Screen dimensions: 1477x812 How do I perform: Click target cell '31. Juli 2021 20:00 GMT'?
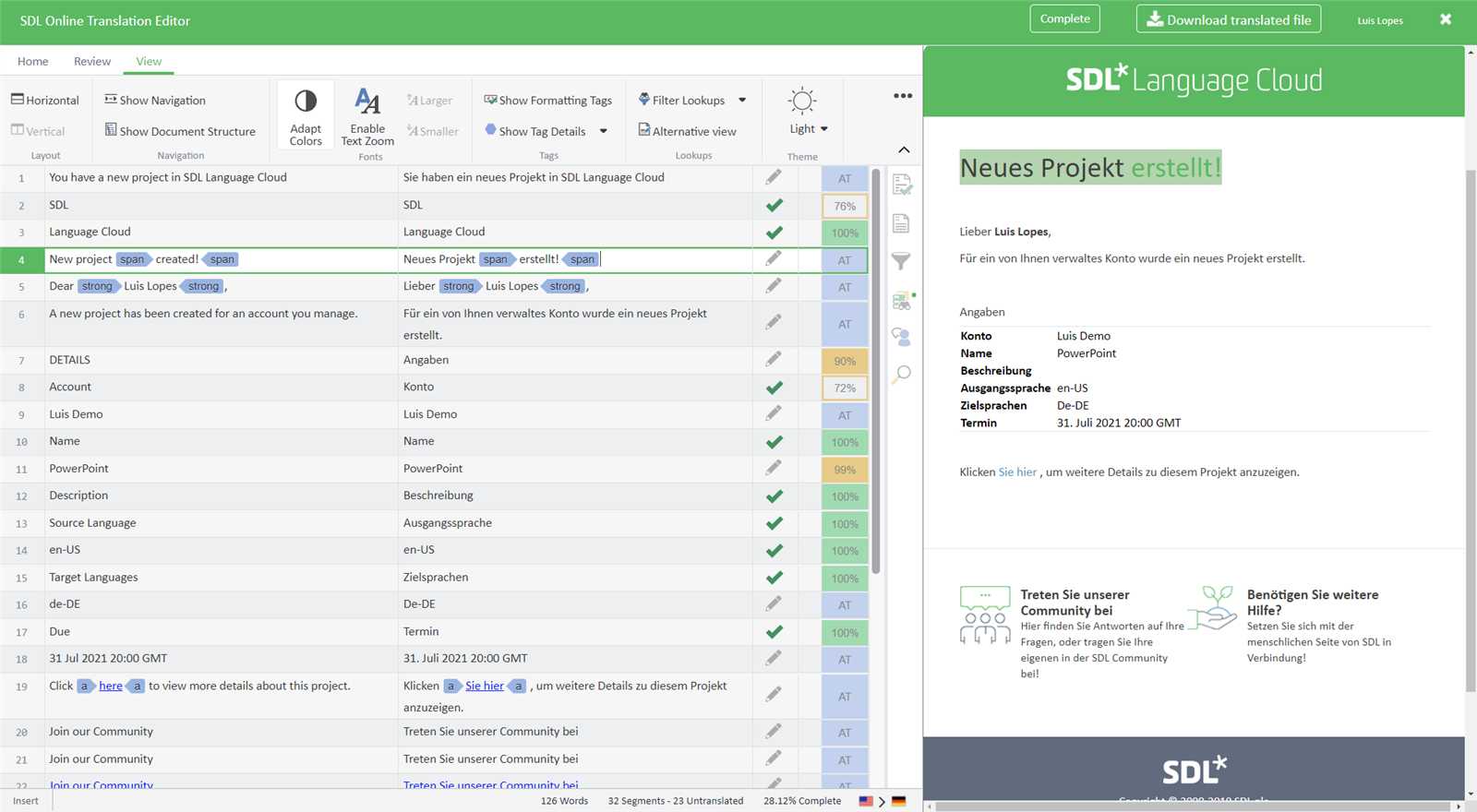click(x=576, y=659)
